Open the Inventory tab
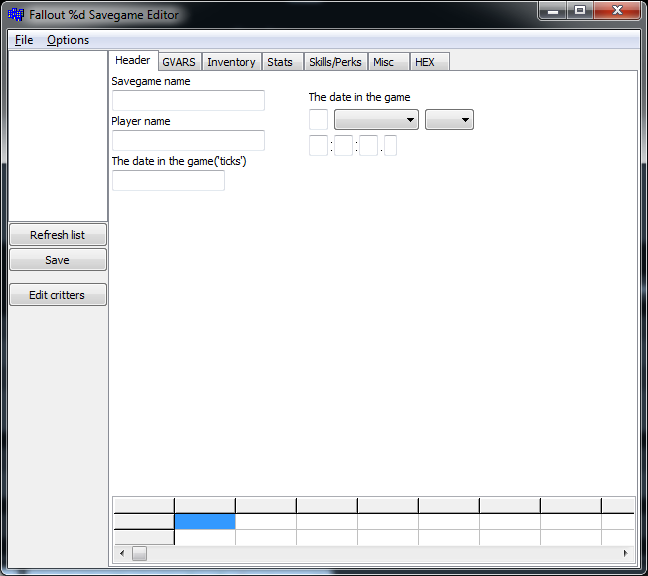Image resolution: width=648 pixels, height=576 pixels. pos(231,62)
